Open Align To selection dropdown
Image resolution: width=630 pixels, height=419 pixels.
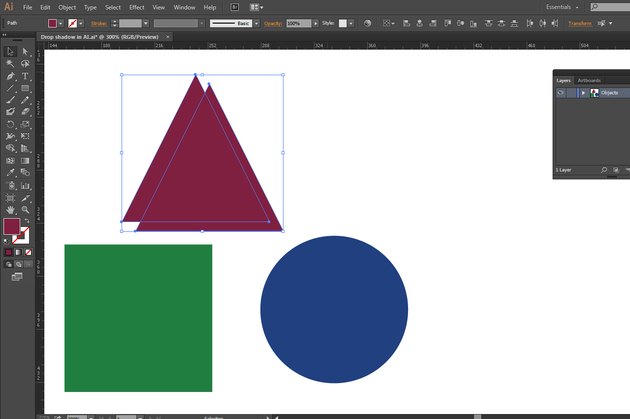(388, 23)
